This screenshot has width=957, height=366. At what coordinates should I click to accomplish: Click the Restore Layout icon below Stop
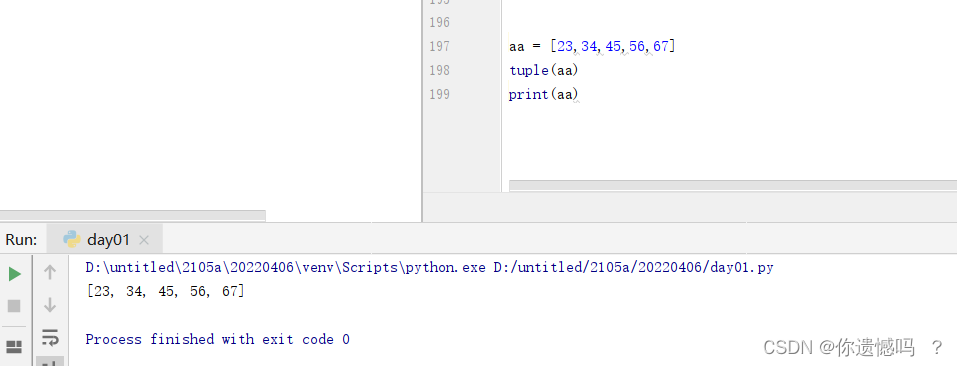point(14,347)
